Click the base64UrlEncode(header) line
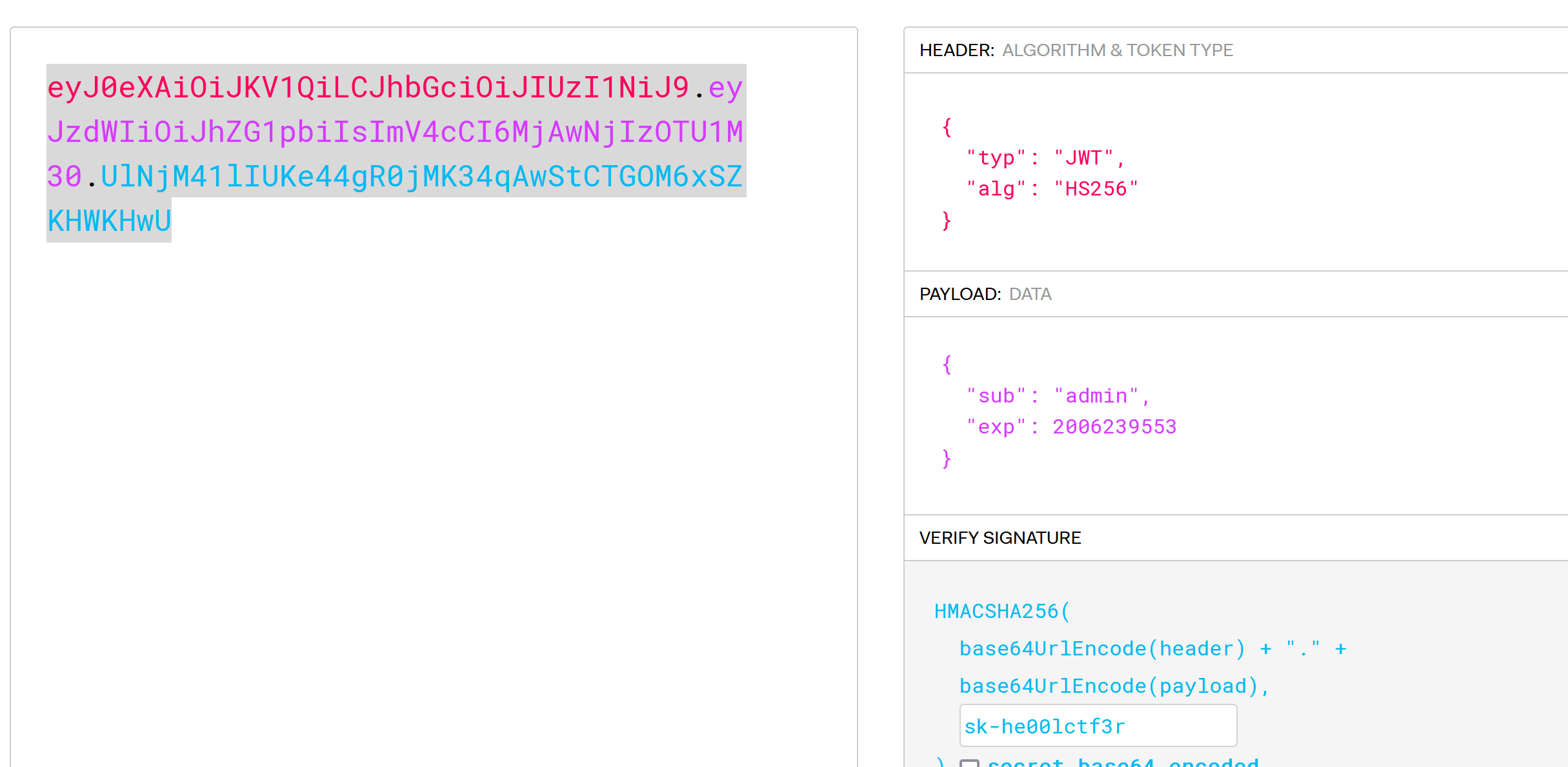The image size is (1568, 767). click(1102, 649)
